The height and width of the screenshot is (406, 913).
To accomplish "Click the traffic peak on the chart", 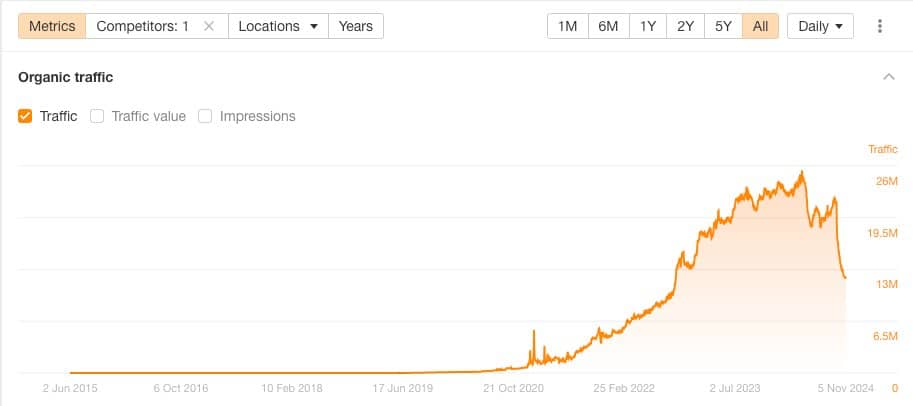I will [x=802, y=172].
